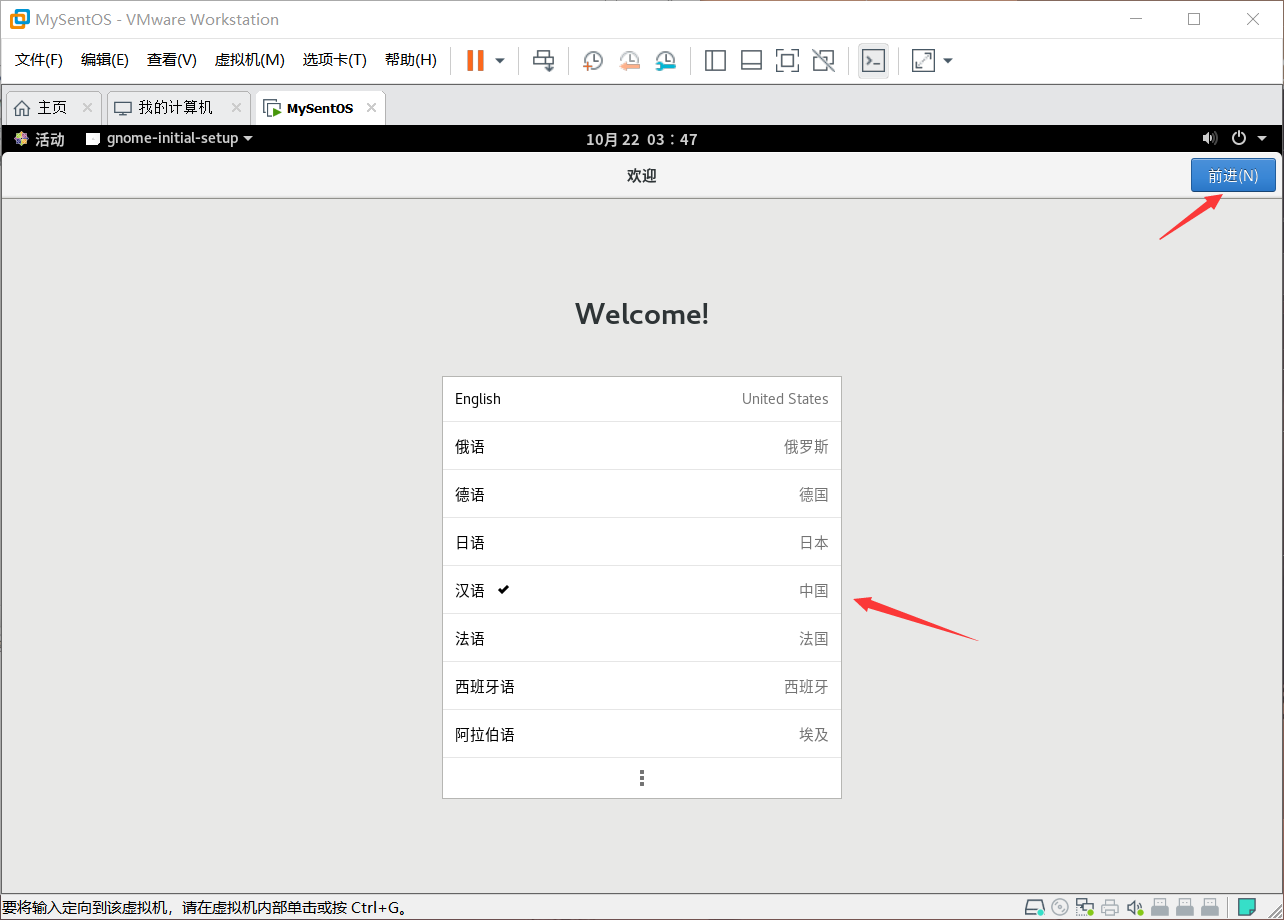Select 日语 language row
The height and width of the screenshot is (920, 1284).
click(x=642, y=542)
